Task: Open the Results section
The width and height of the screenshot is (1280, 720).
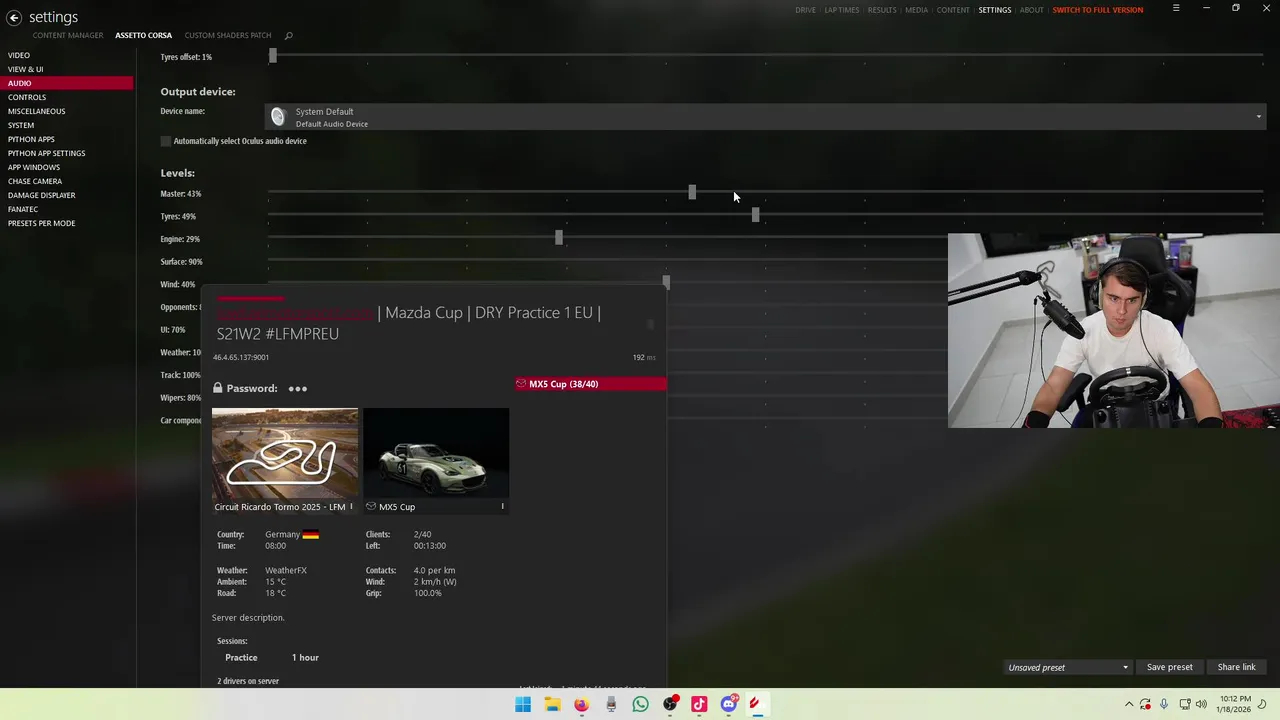Action: (882, 10)
